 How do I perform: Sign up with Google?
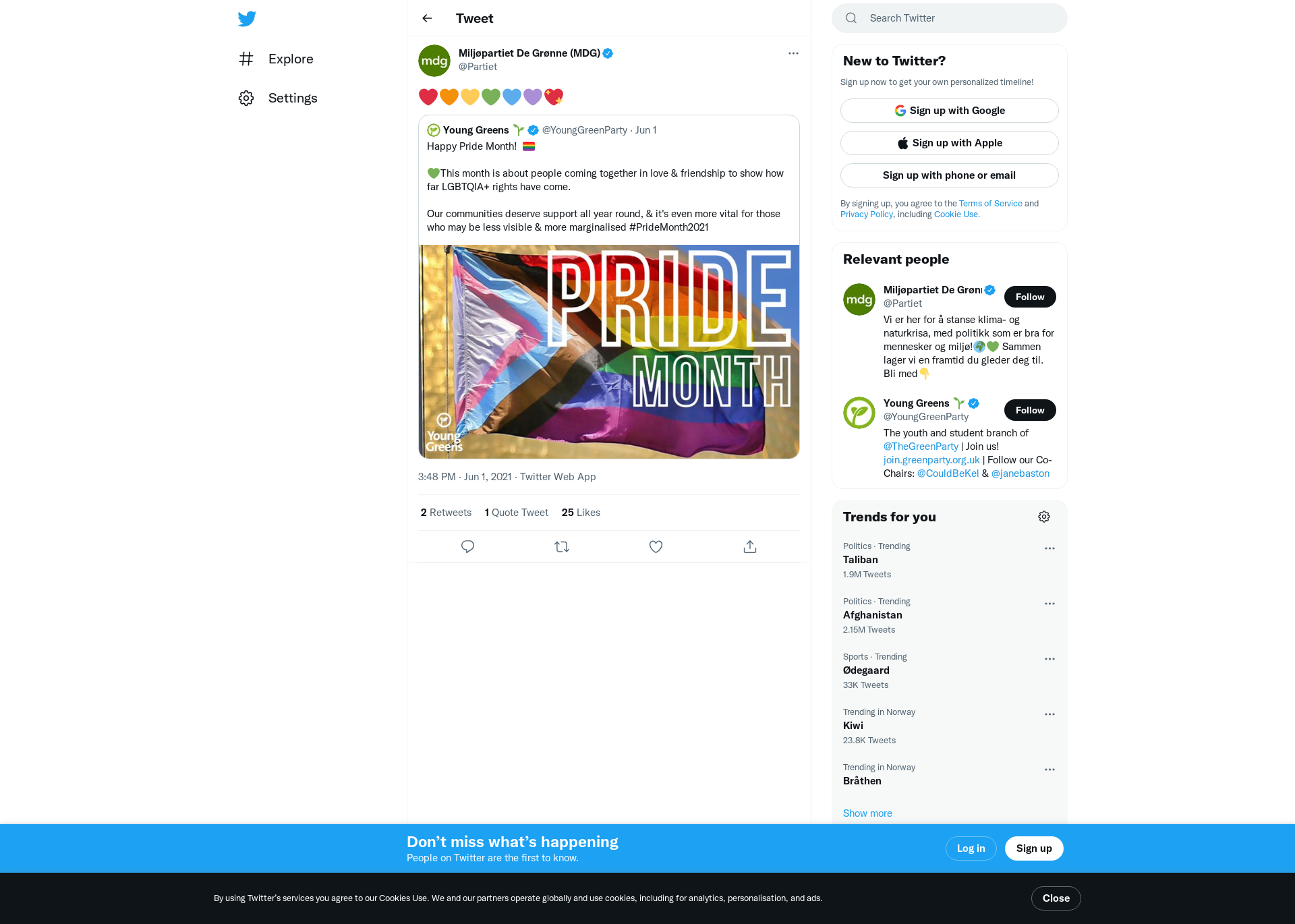coord(949,111)
